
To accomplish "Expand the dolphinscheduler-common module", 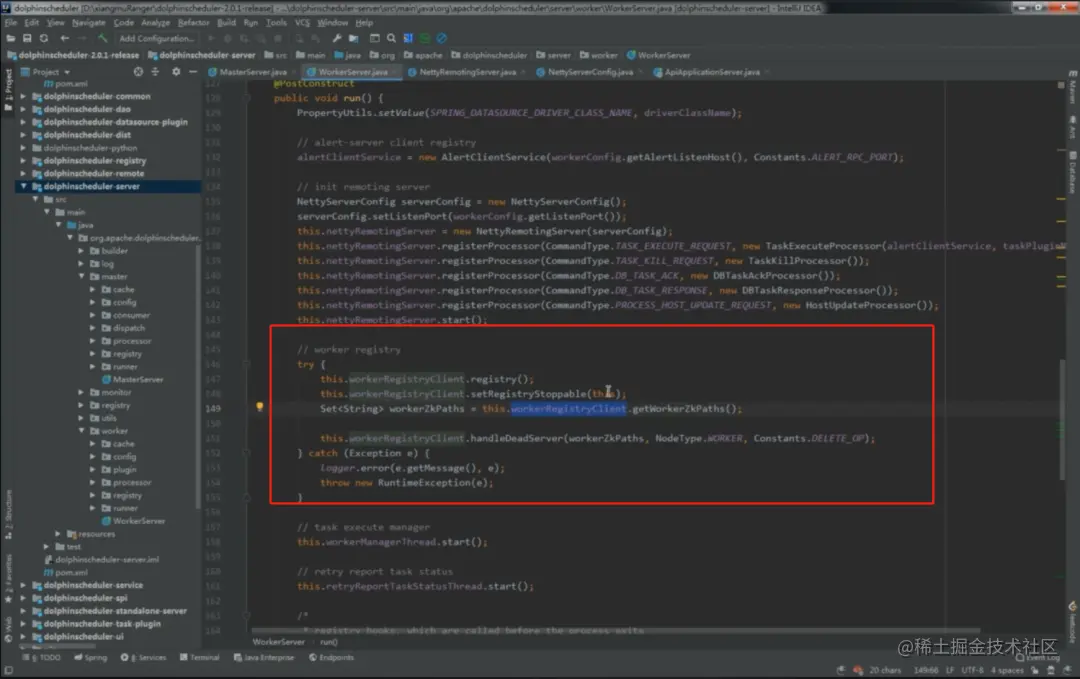I will pos(23,96).
